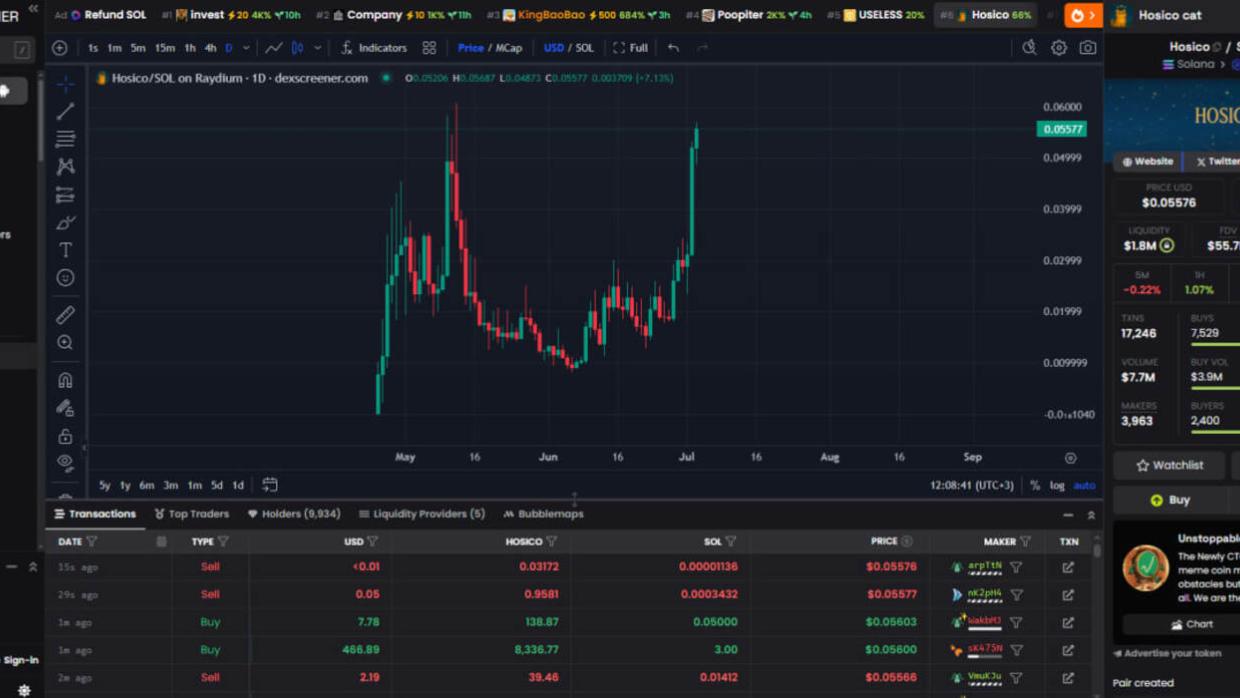
Task: Open the time axis settings icon
Action: 1070,458
